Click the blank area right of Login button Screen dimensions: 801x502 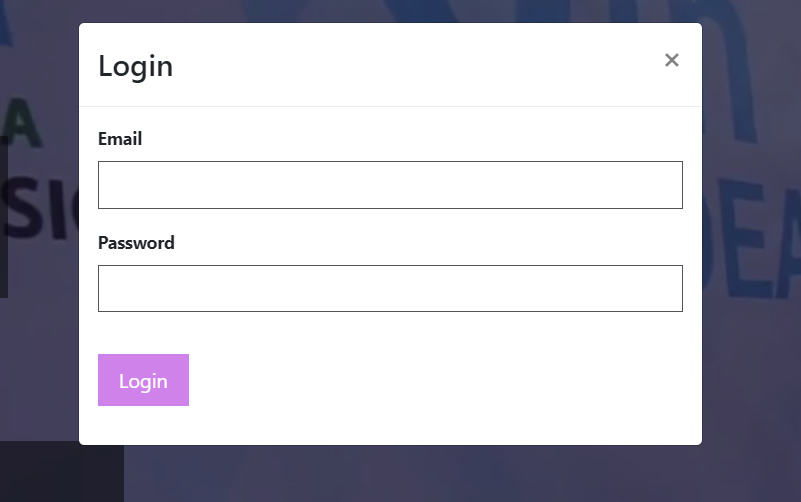click(x=434, y=380)
